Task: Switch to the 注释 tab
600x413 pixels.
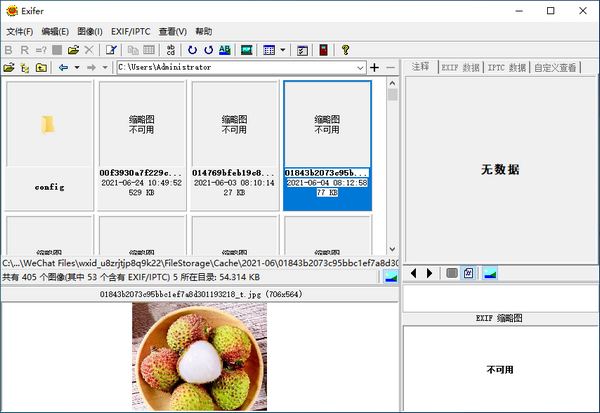Action: pyautogui.click(x=421, y=67)
